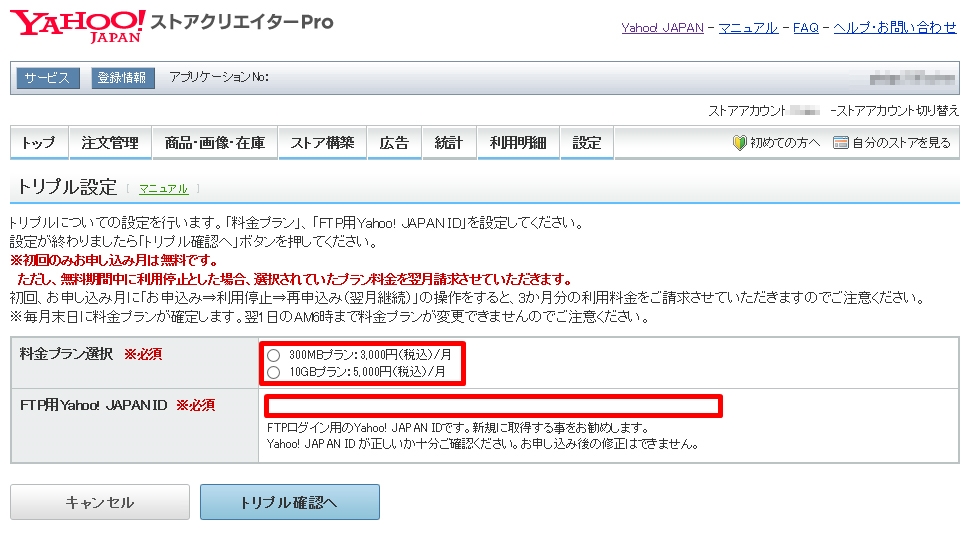Click the トリプル設定 heading
Viewport: 970px width, 544px height.
tap(67, 187)
